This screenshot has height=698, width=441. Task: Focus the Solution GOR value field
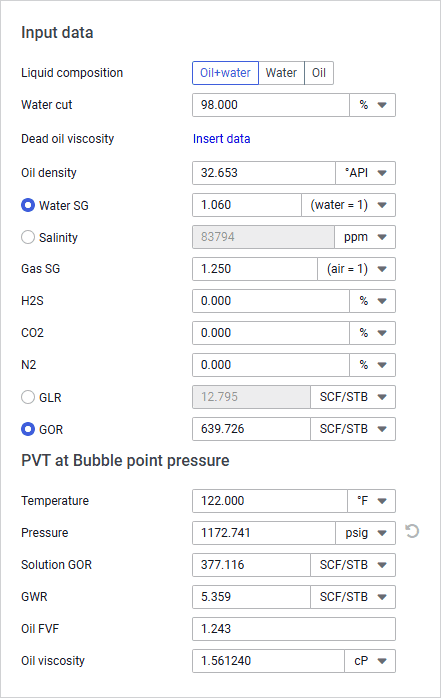pos(251,565)
